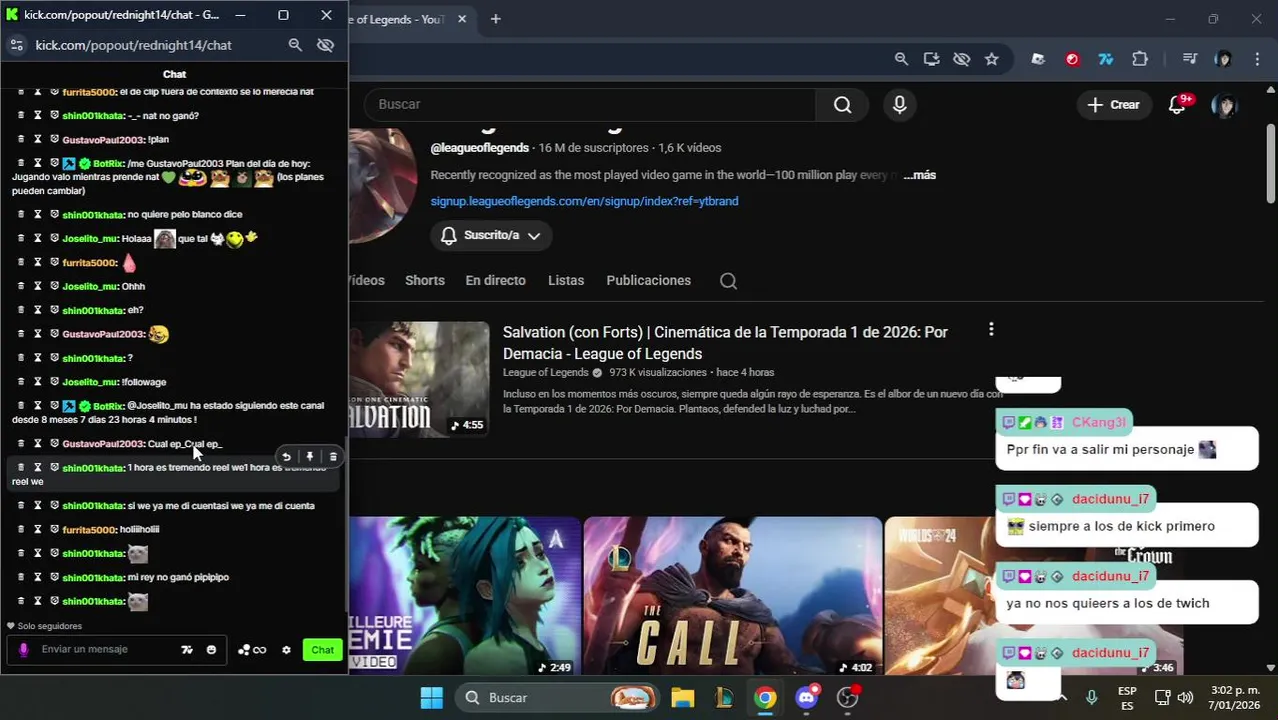Screen dimensions: 1278x720
Task: Open the Shorts channel tab
Action: click(425, 281)
